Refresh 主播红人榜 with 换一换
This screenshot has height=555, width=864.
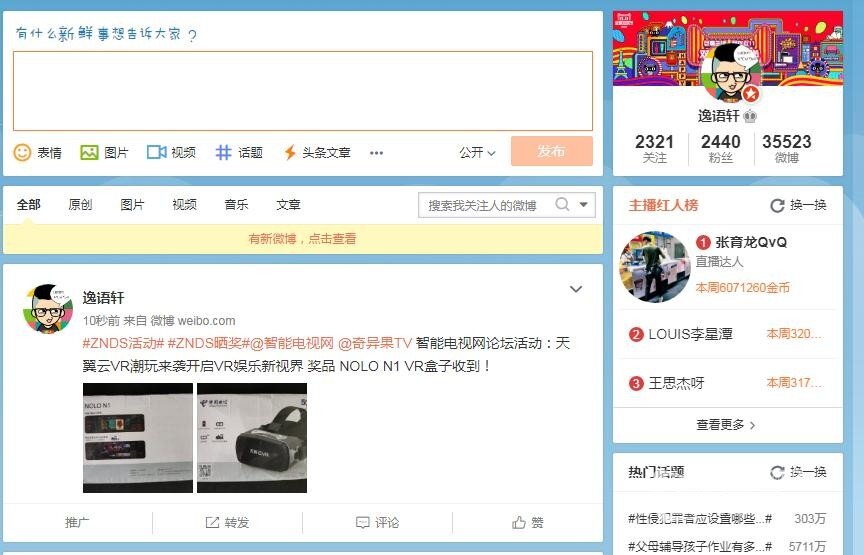[x=798, y=205]
